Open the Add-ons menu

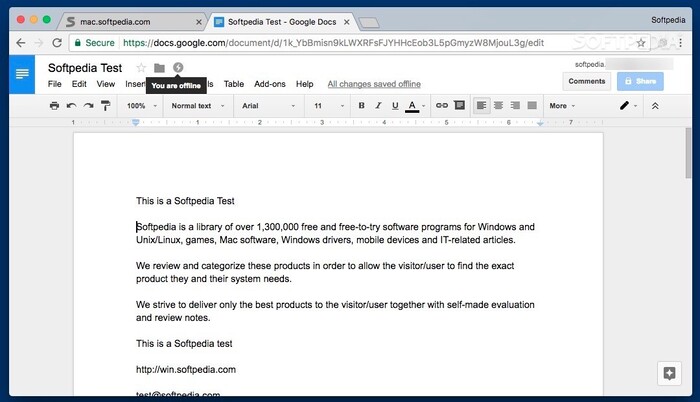[270, 84]
